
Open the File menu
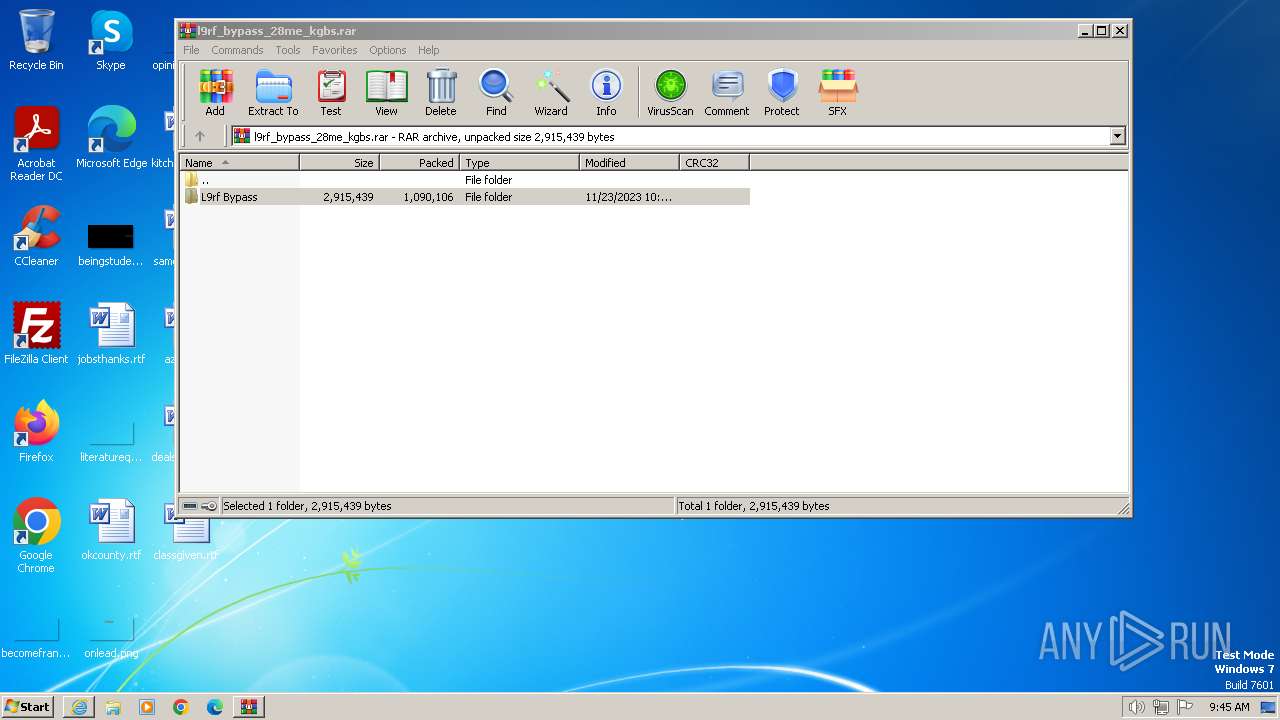[x=191, y=50]
